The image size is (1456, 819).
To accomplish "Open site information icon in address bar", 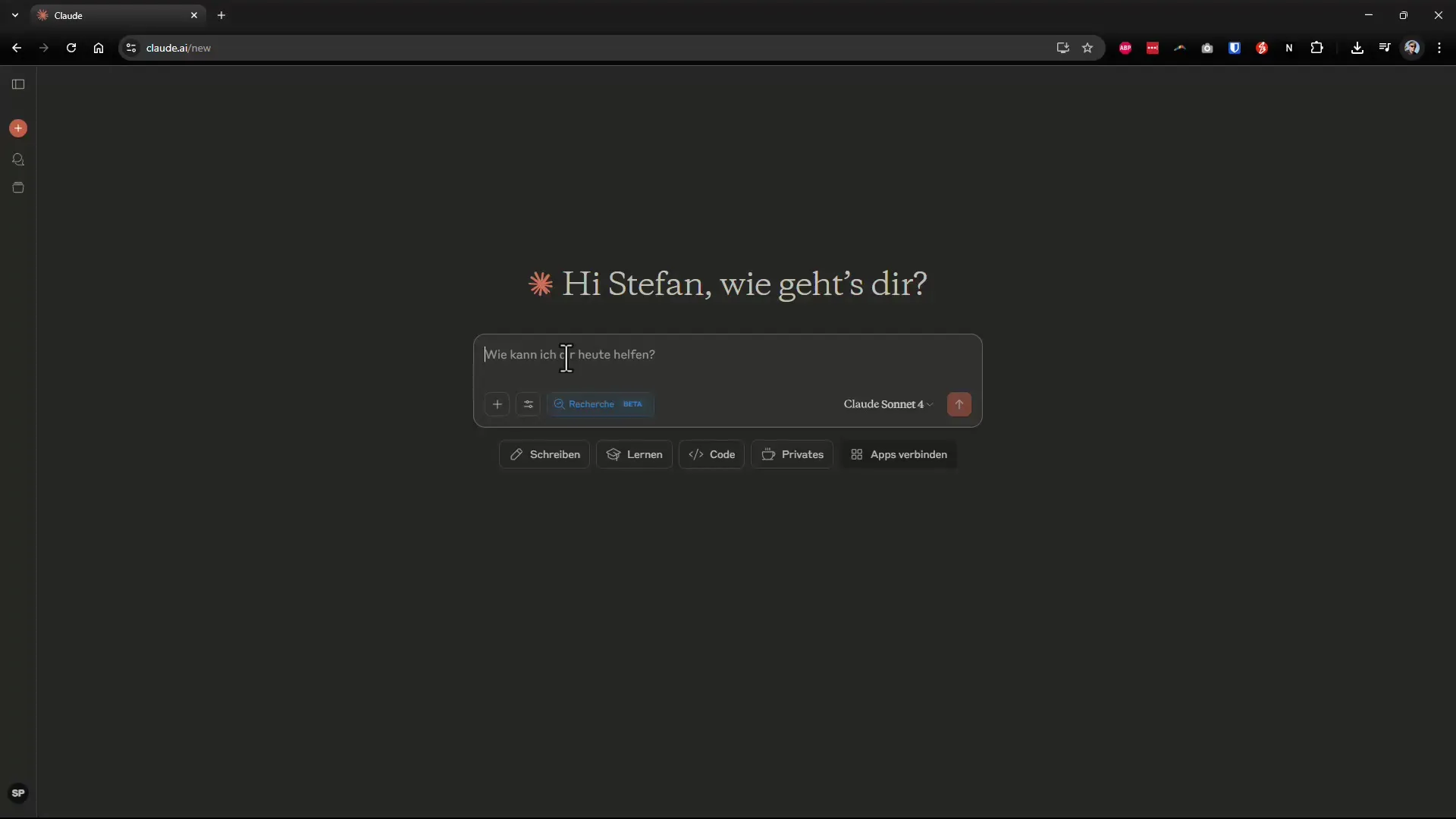I will 131,48.
